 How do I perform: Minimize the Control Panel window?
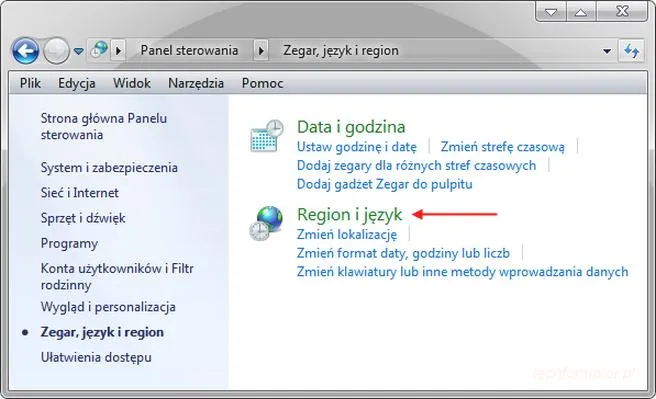551,11
